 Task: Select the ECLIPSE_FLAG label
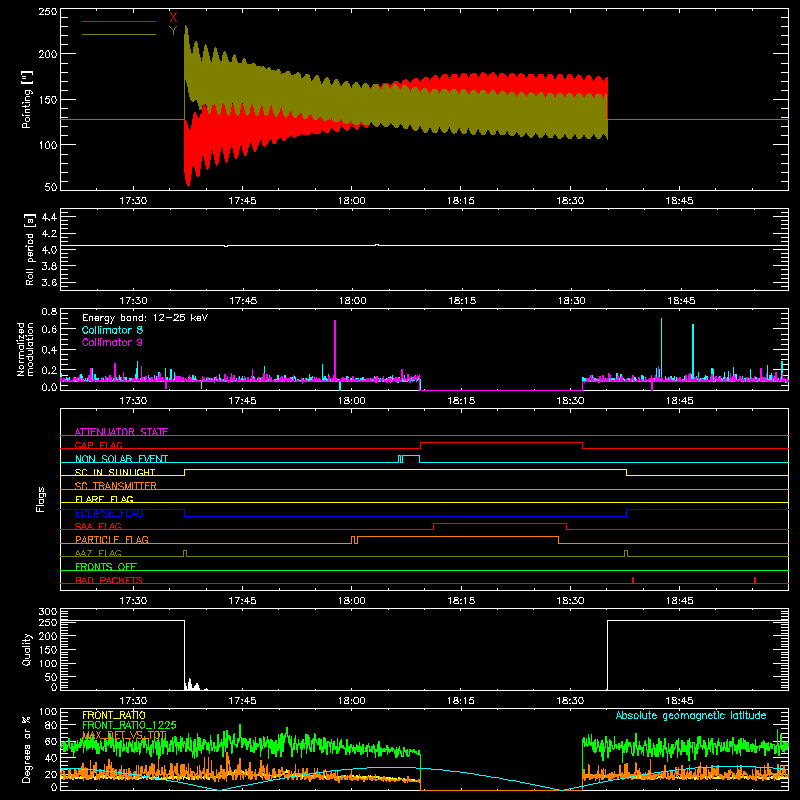click(x=109, y=513)
